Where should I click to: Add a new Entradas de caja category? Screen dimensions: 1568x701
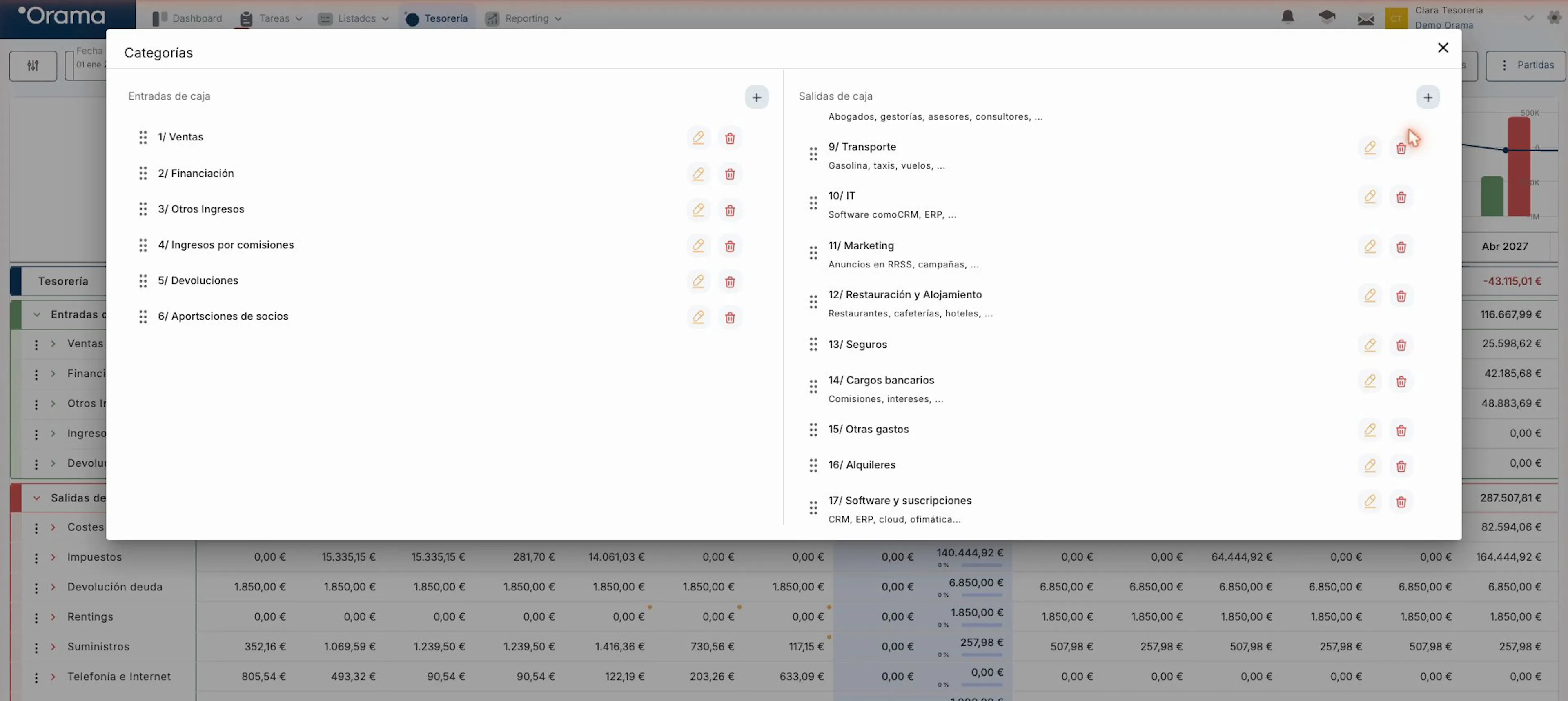757,97
